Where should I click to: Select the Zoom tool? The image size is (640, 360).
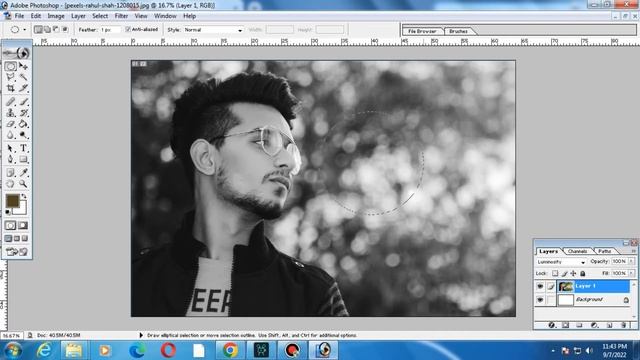click(23, 184)
